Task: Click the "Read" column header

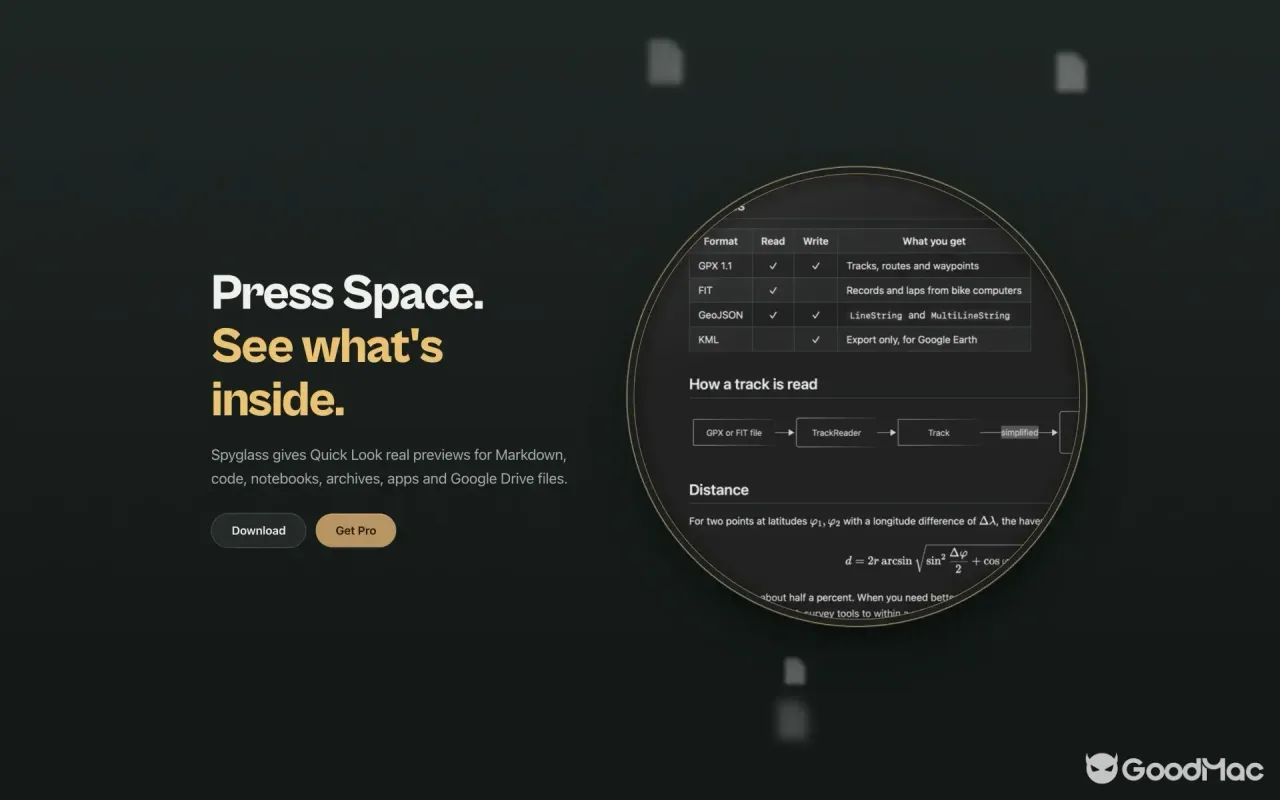Action: pos(773,241)
